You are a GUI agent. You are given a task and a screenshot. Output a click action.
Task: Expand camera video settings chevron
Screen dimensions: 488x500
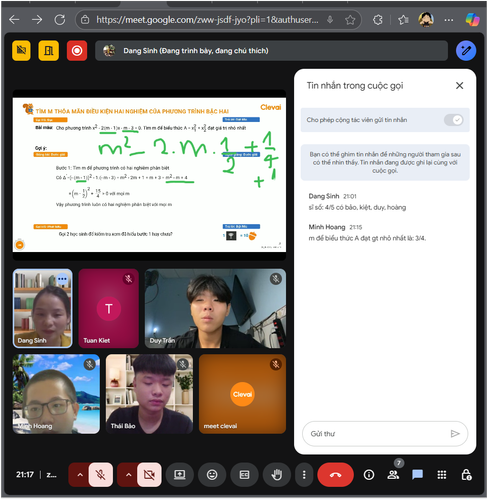point(128,475)
